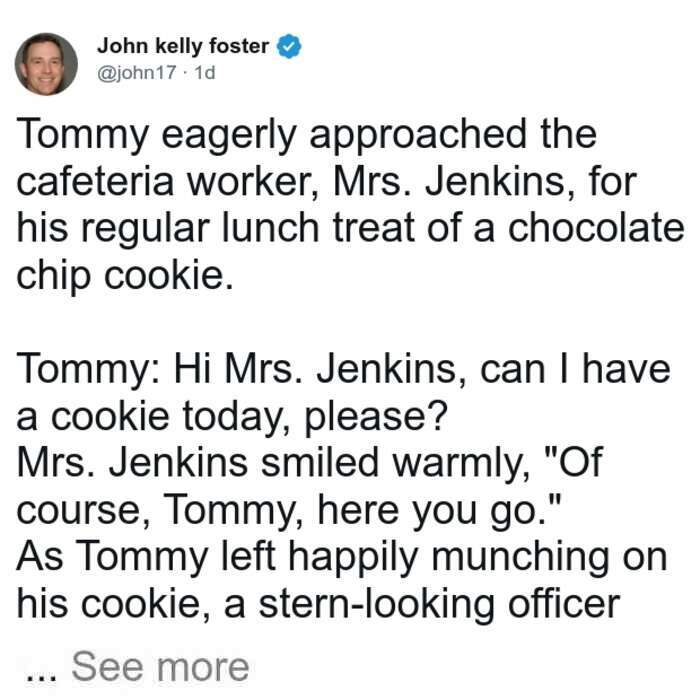Click the 'stern-looking officer' text line
Image resolution: width=700 pixels, height=700 pixels.
(x=318, y=605)
